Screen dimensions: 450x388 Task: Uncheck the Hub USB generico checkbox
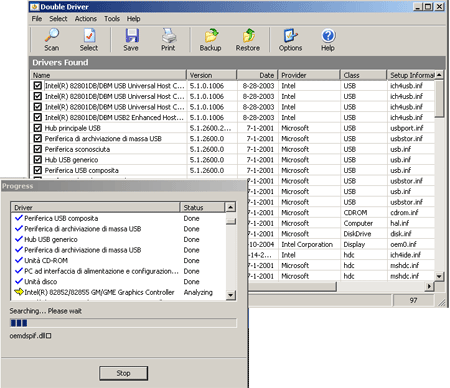38,160
